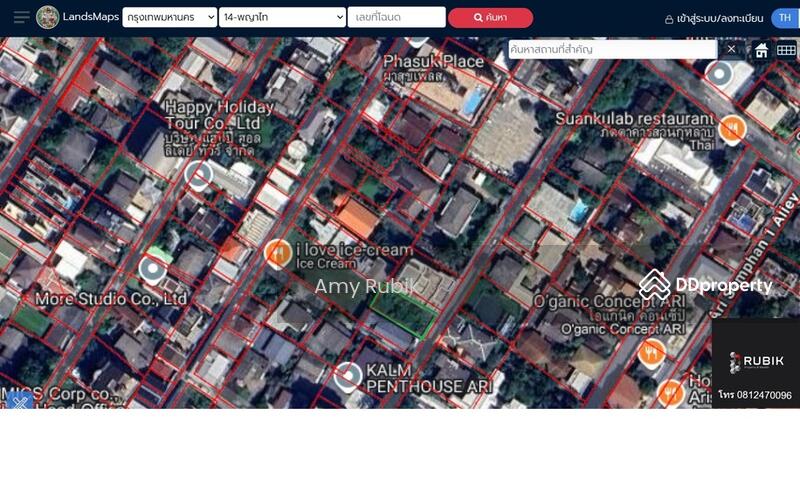Open the district dropdown 14-พญาไท
This screenshot has height=491, width=800.
[x=282, y=17]
